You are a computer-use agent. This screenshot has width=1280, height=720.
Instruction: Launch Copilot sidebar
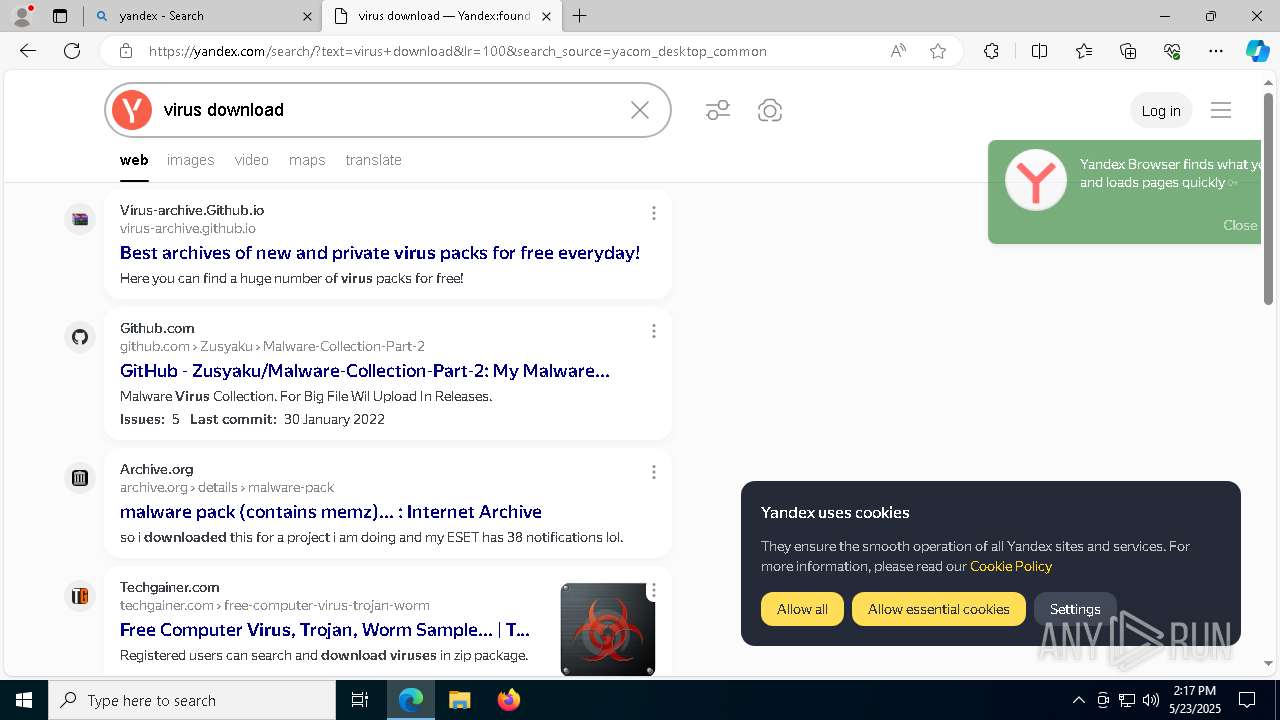pyautogui.click(x=1257, y=51)
